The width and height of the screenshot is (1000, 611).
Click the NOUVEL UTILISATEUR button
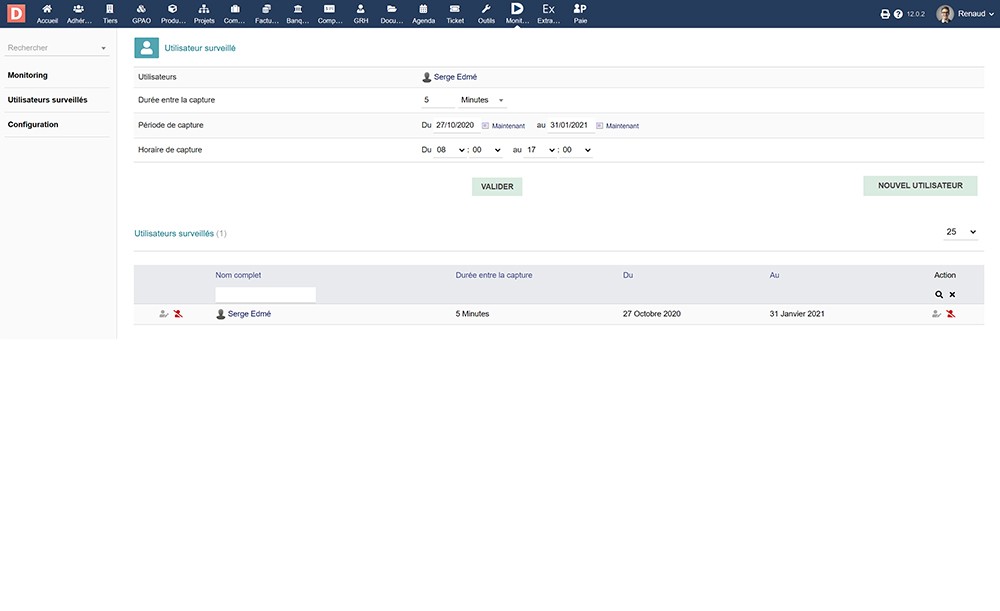920,186
